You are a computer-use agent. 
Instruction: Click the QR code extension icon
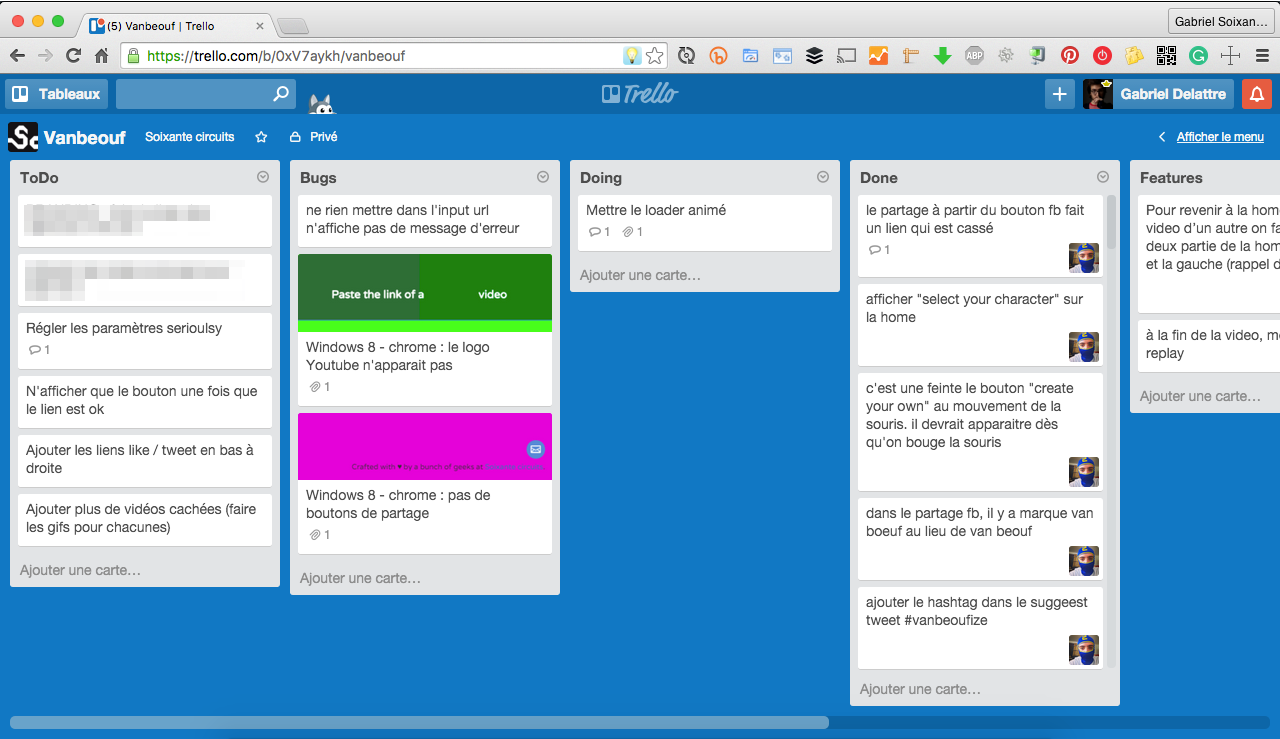1166,56
